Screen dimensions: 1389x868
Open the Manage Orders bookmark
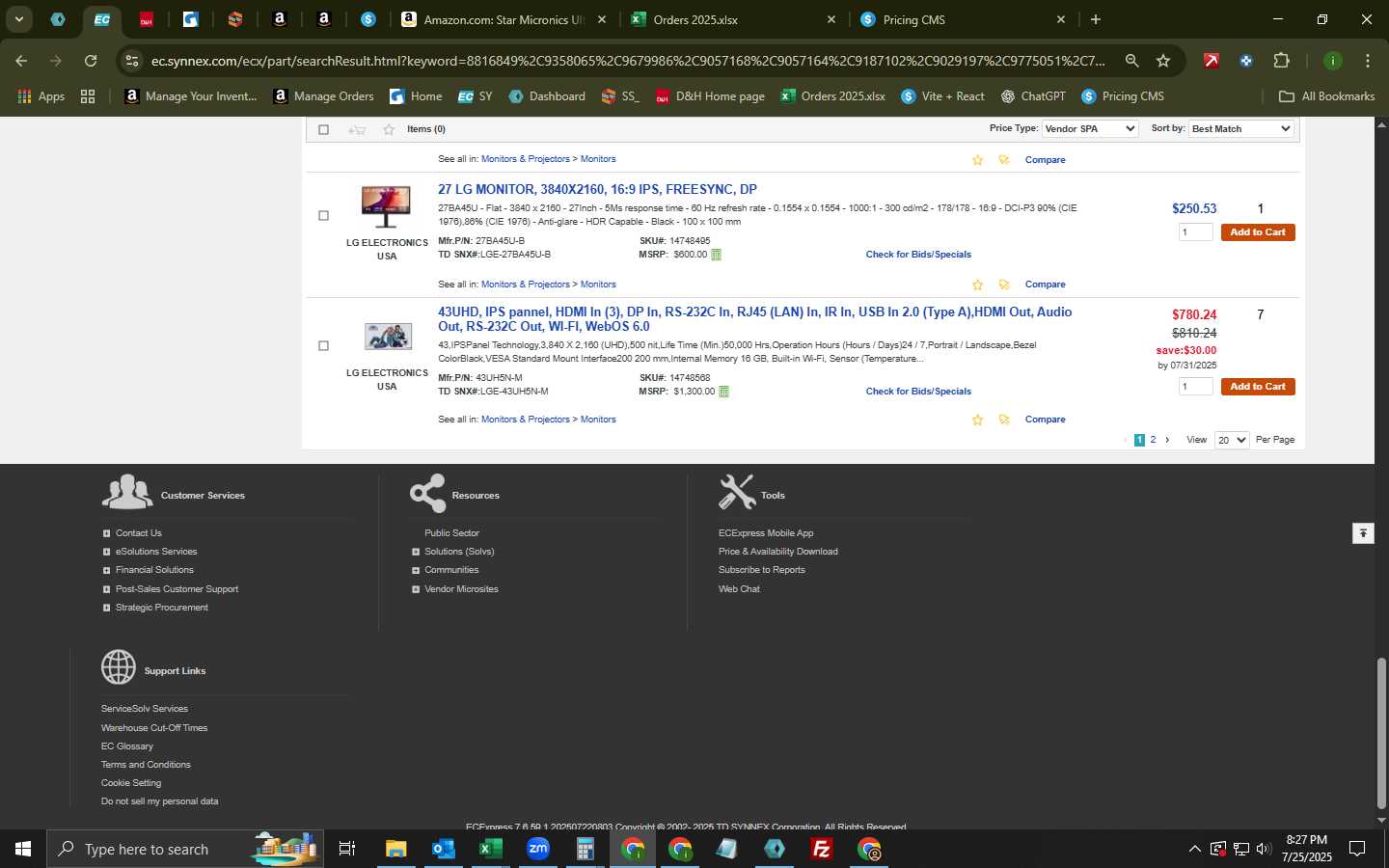coord(323,96)
